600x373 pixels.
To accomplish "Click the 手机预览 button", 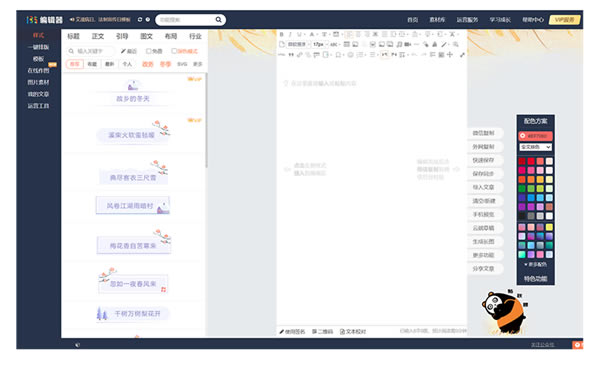I will [x=484, y=214].
